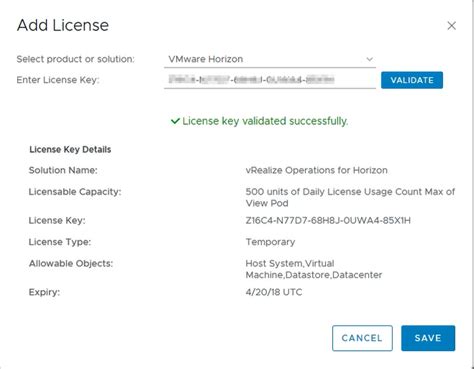Validate the entered license key
Image resolution: width=474 pixels, height=369 pixels.
coord(412,80)
